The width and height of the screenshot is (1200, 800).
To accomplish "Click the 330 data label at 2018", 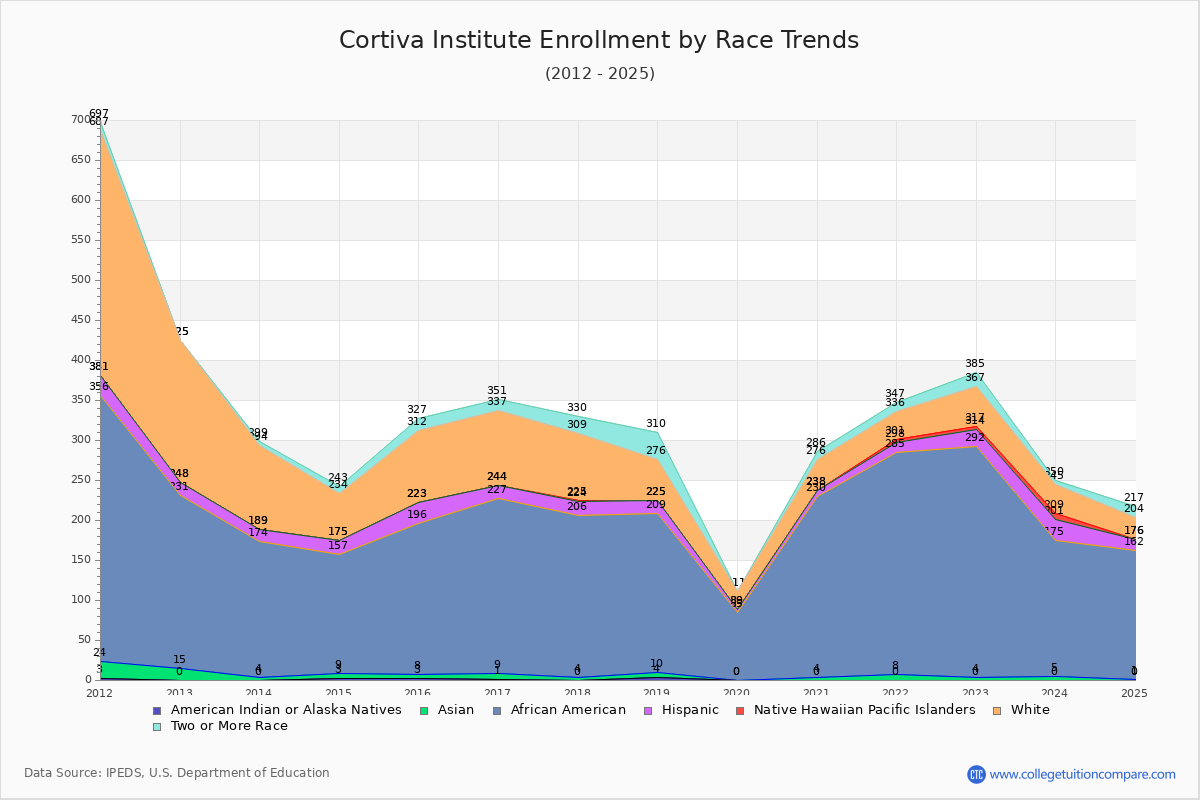I will coord(577,408).
